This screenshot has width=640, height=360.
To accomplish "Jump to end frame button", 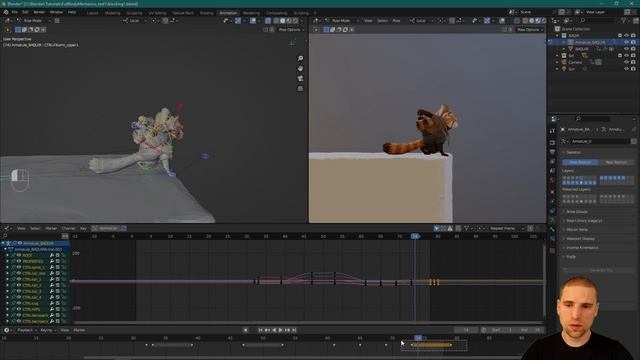I will click(294, 330).
